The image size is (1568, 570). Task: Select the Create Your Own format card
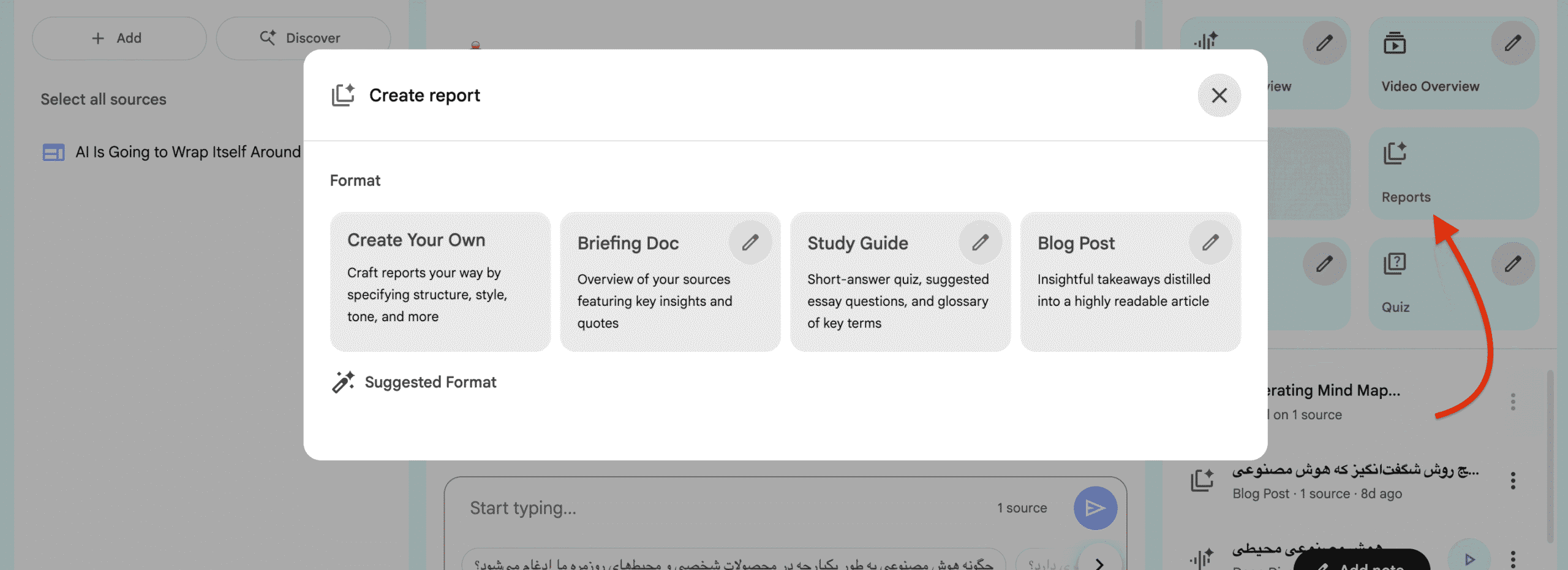coord(440,281)
